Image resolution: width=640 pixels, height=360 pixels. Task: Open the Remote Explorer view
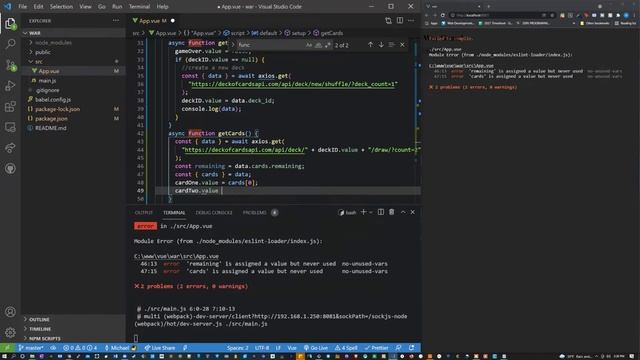[x=10, y=127]
